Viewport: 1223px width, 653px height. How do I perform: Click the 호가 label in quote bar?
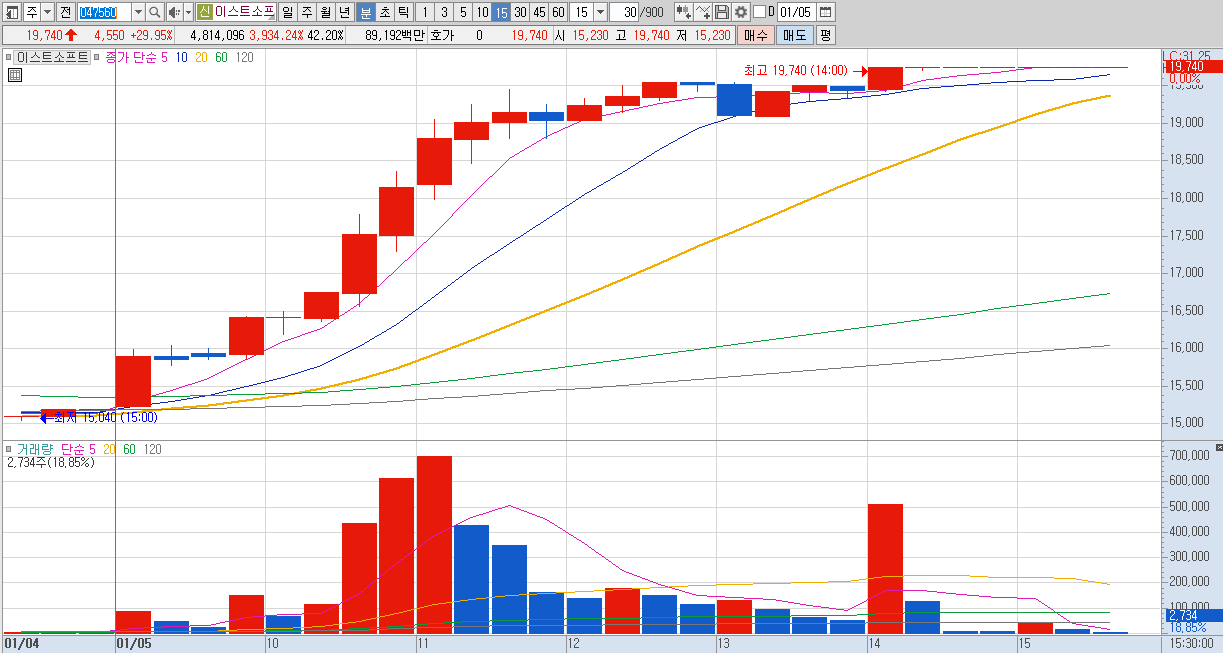442,35
